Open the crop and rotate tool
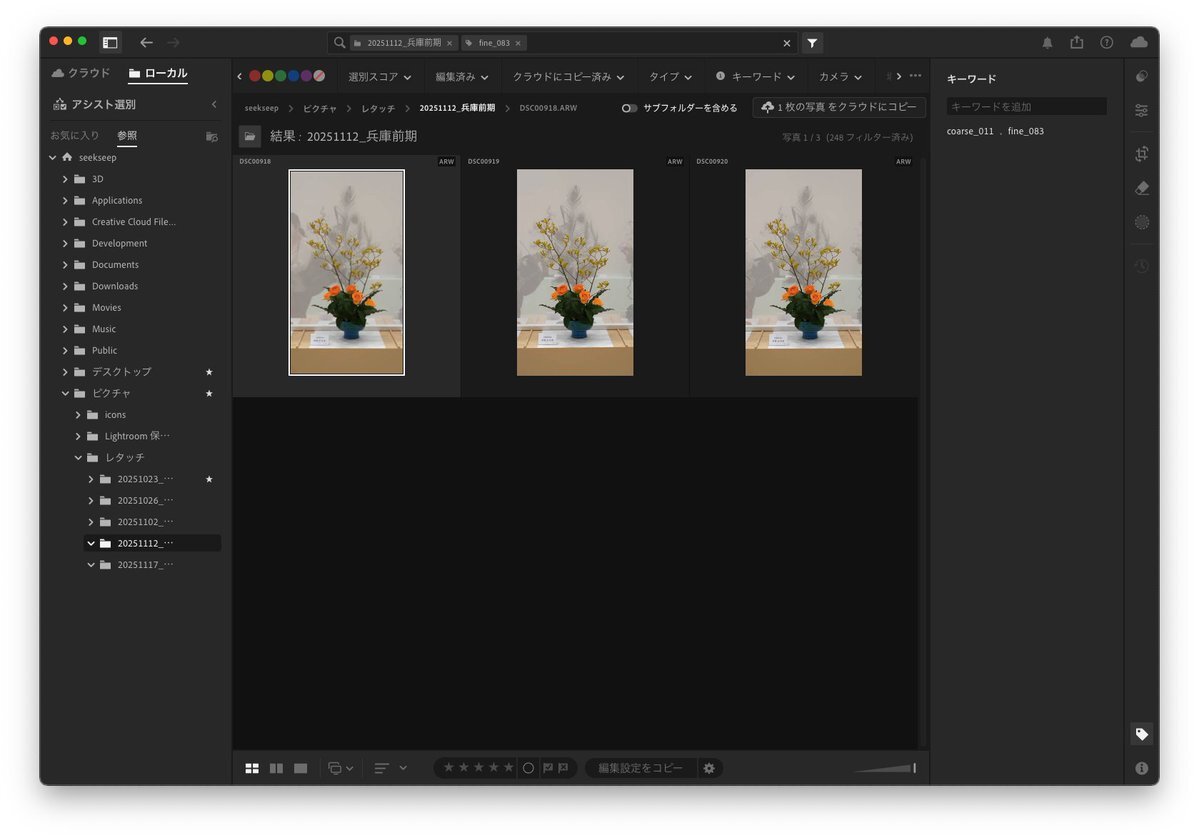This screenshot has height=838, width=1199. 1141,154
